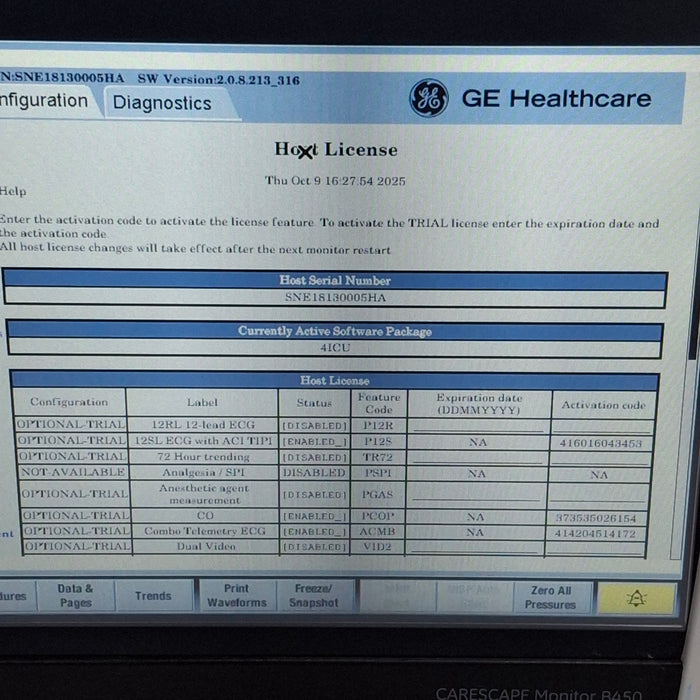
Task: Focus expiration date field for 72 Hour trending
Action: [477, 458]
